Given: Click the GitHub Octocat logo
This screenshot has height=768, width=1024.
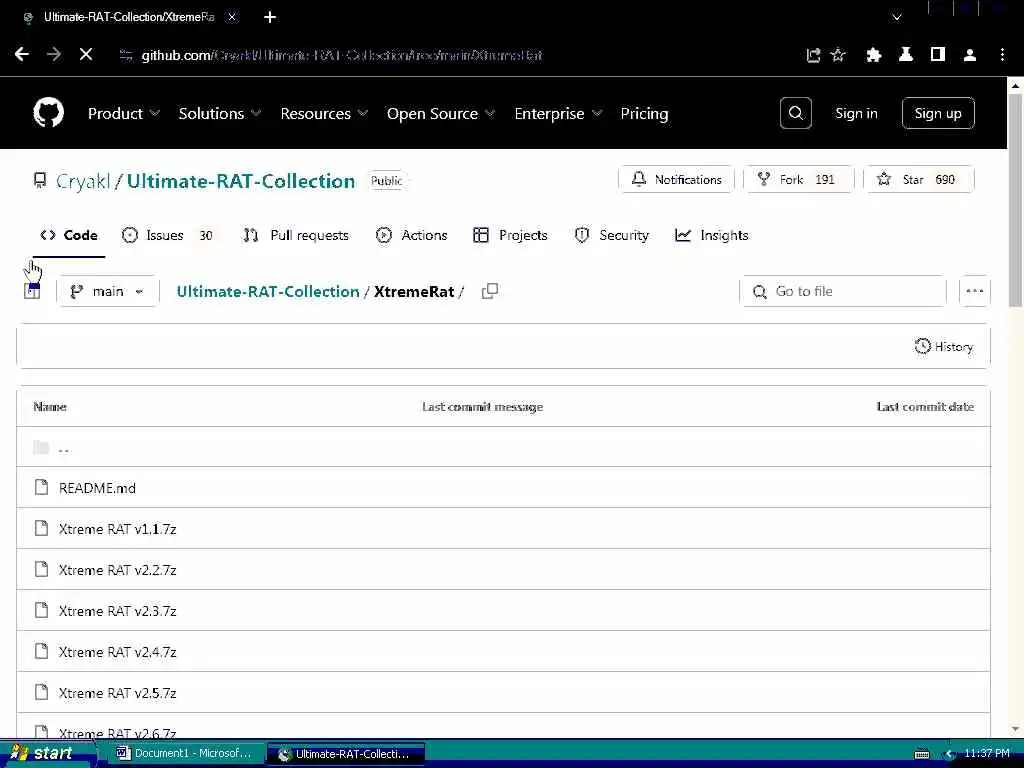Looking at the screenshot, I should coord(48,113).
